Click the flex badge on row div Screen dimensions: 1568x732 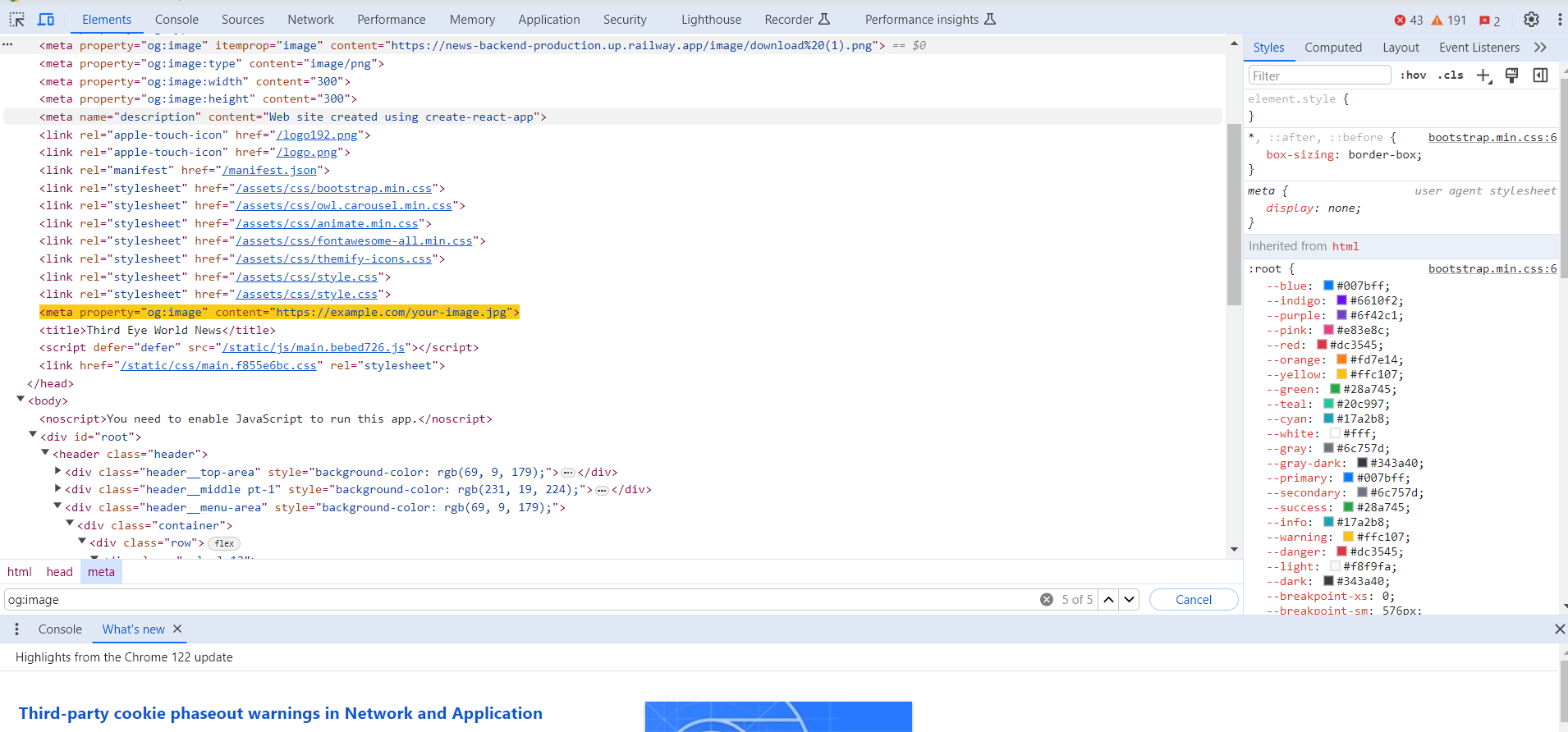tap(224, 543)
